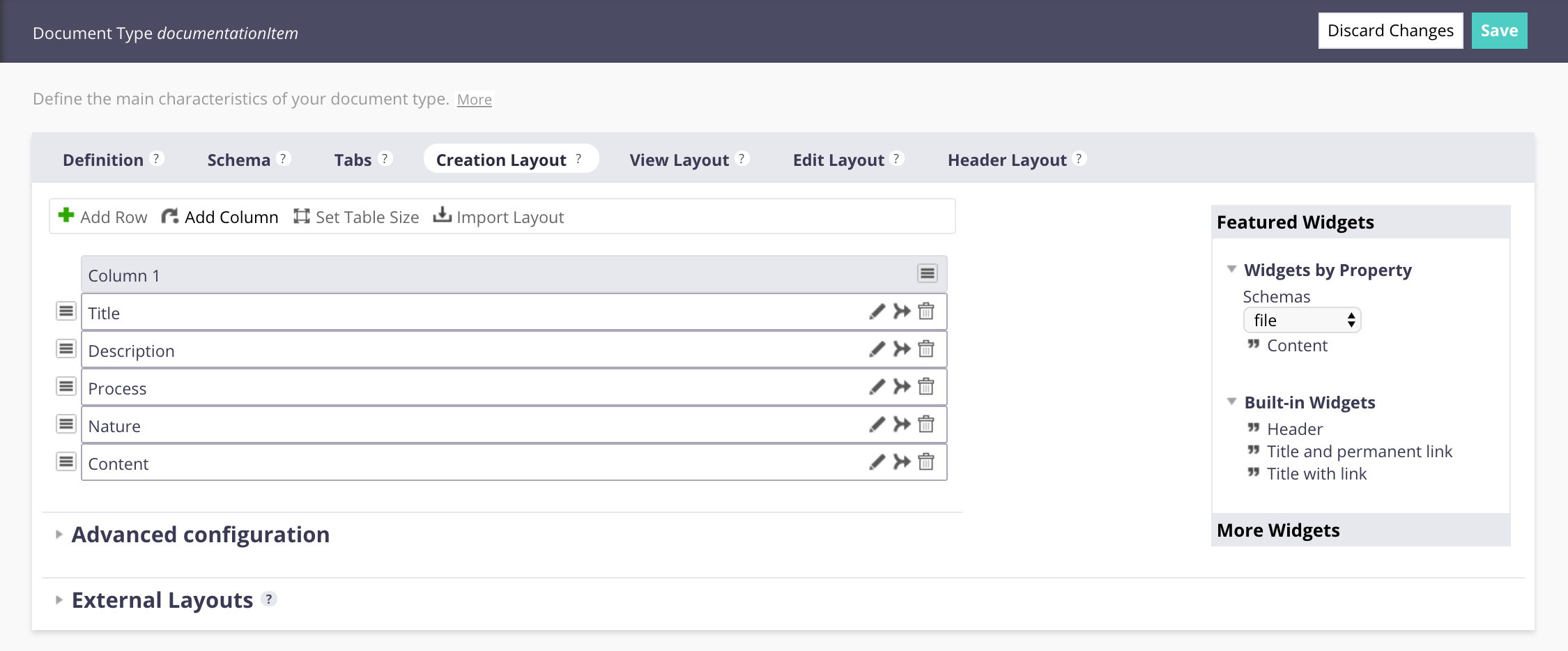The height and width of the screenshot is (651, 1568).
Task: Click the help icon beside Schema tab
Action: 283,158
